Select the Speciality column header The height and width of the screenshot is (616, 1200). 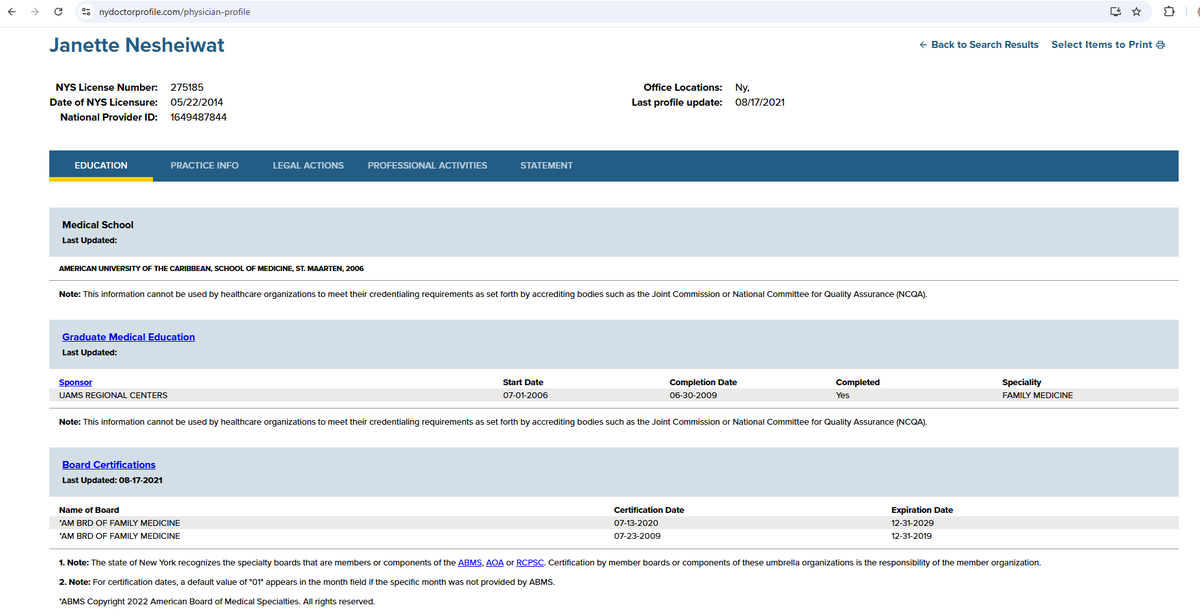1022,382
